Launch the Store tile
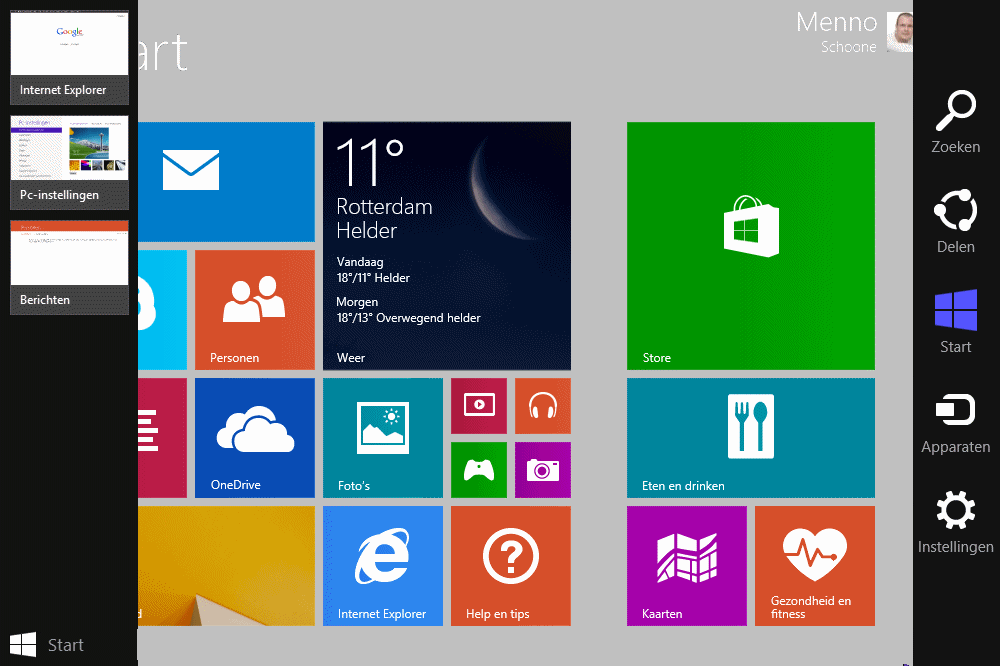 coord(751,246)
